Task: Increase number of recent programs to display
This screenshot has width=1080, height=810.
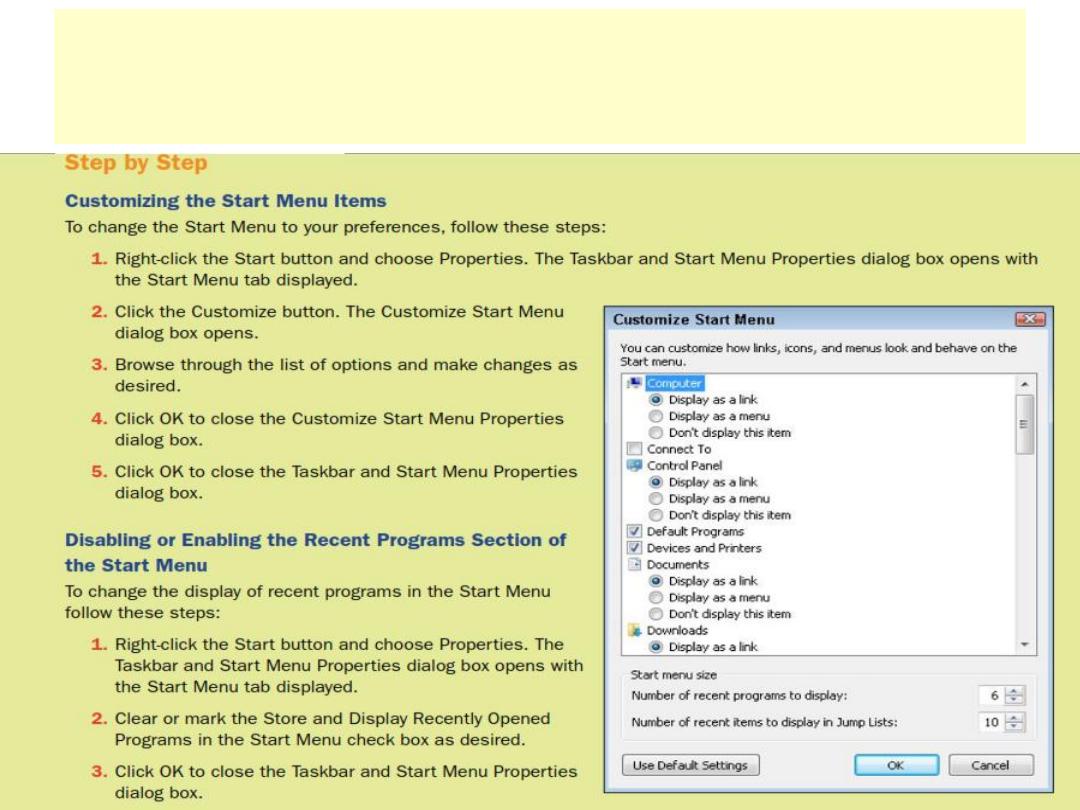Action: tap(1015, 692)
